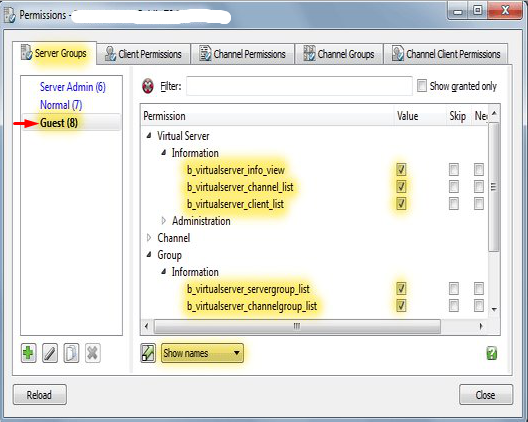Check Negate box for b_virtualserver_info_view
Screen dimensions: 528x422
point(479,169)
